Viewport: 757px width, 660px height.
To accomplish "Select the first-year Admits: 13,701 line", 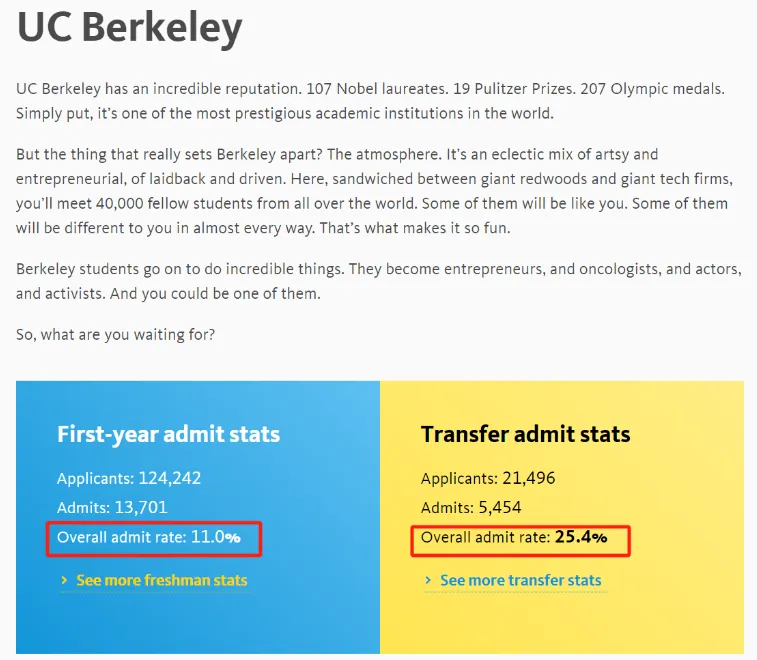I will pos(112,507).
